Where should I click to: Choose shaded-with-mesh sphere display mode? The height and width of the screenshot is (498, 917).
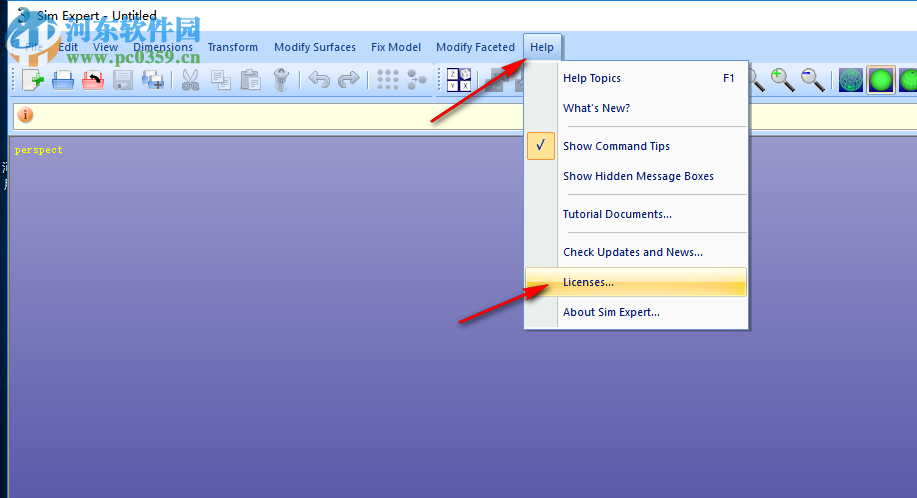pyautogui.click(x=908, y=80)
